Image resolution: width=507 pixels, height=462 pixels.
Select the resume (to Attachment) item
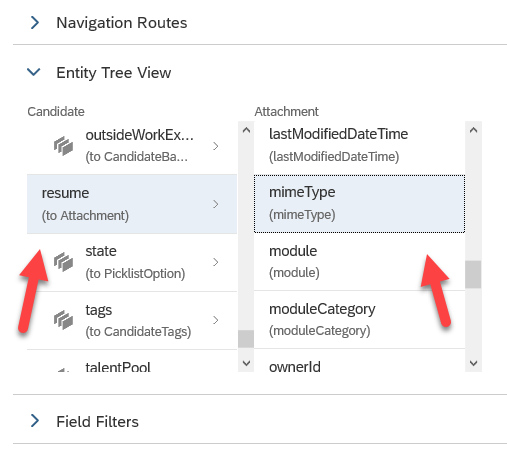point(132,204)
